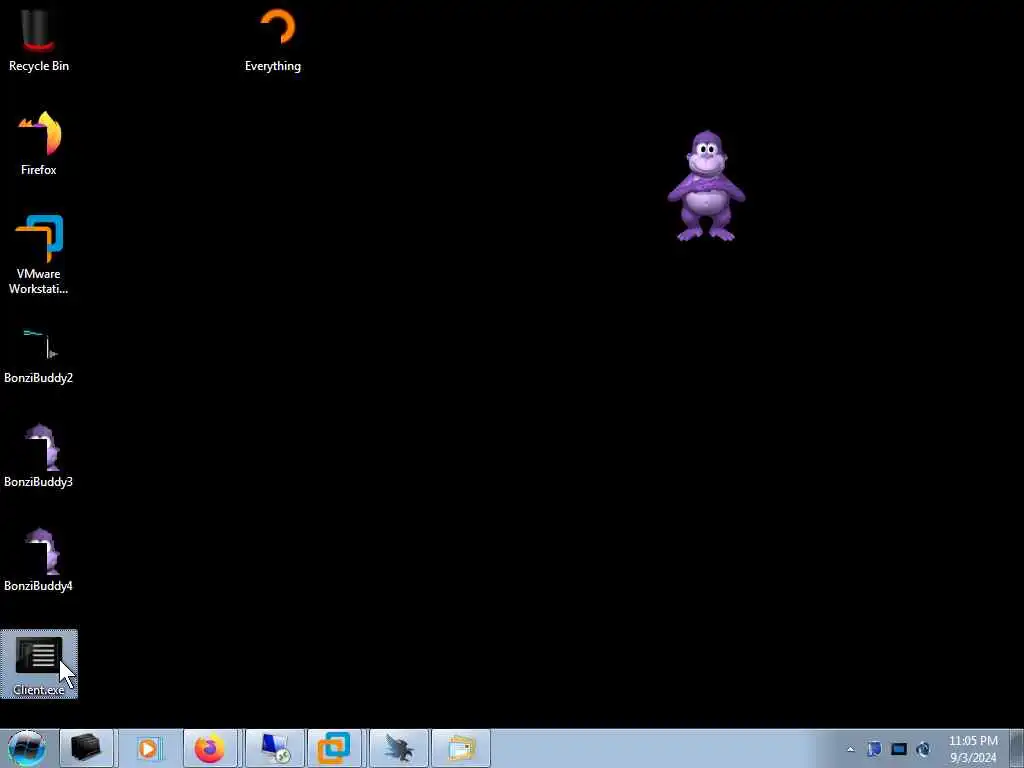Open the black box app in taskbar
This screenshot has height=768, width=1024.
[86, 748]
